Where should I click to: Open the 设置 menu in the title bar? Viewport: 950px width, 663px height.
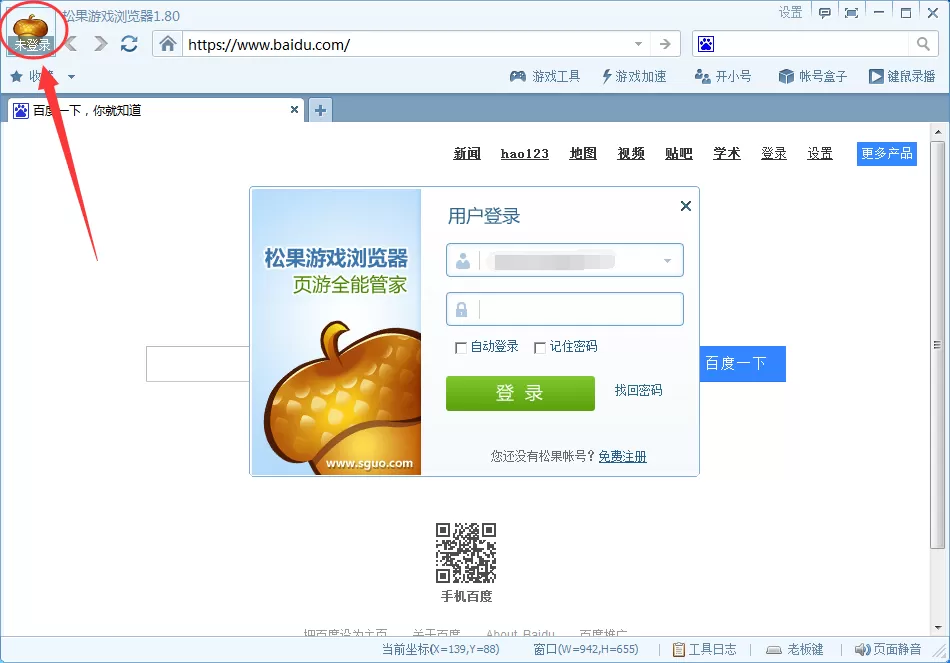pos(790,13)
